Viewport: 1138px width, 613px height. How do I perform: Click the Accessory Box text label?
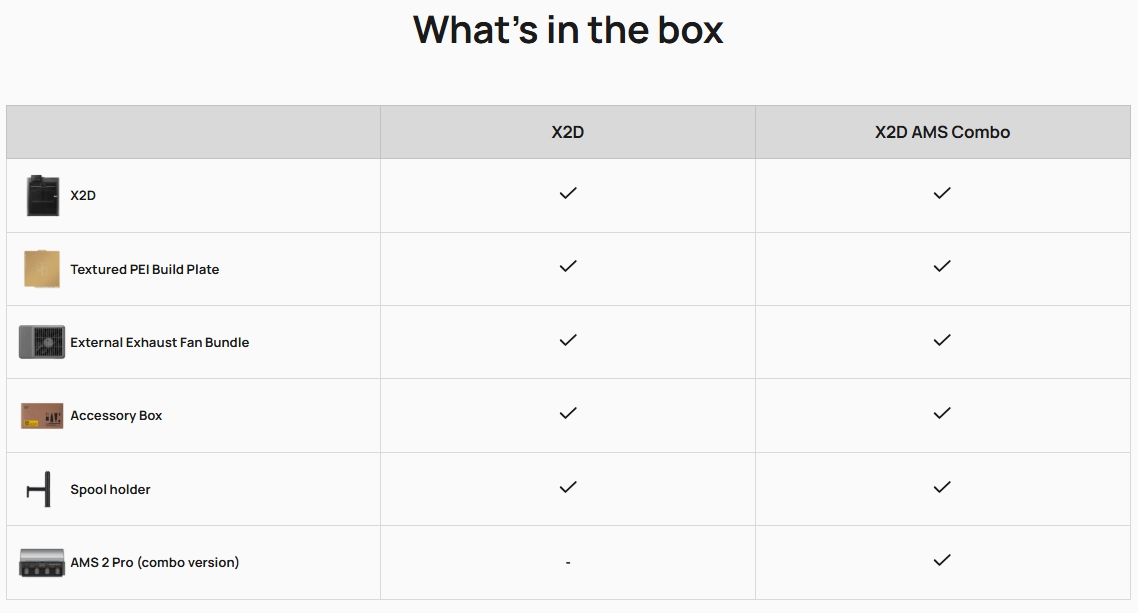pyautogui.click(x=116, y=416)
